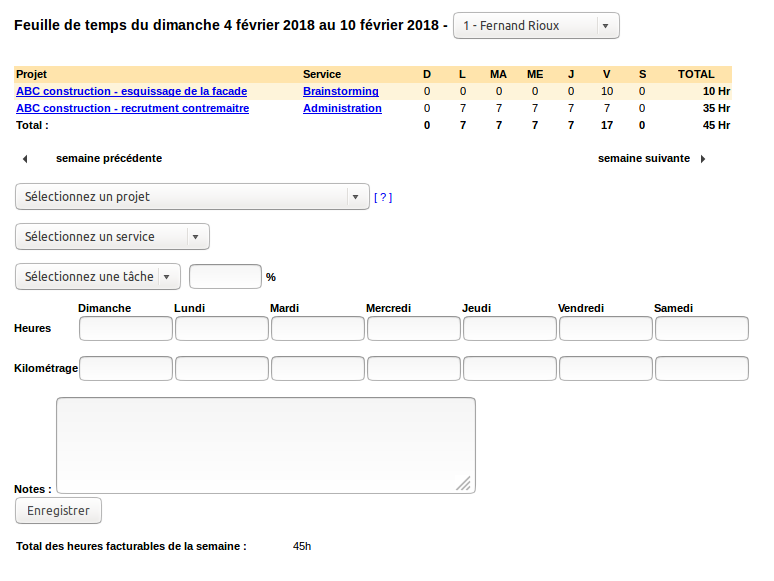Open ABC construction - esquissage de la facade
Image resolution: width=774 pixels, height=581 pixels.
(131, 91)
